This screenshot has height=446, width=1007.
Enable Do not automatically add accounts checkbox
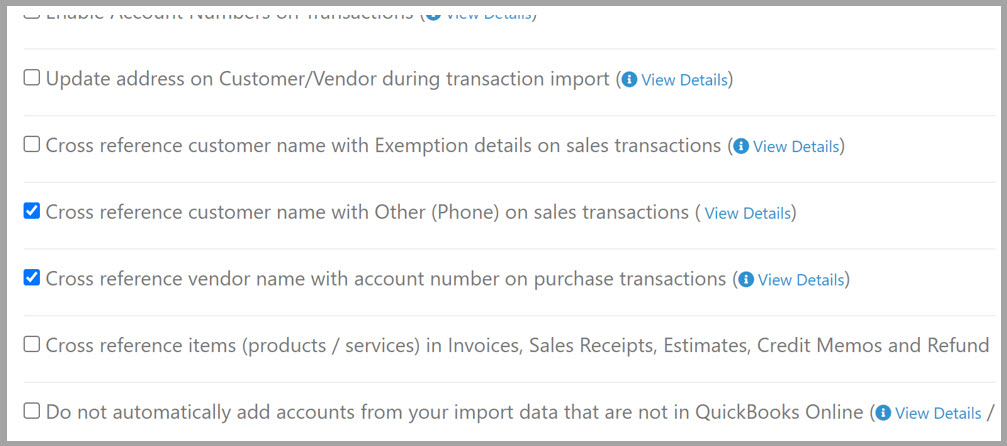click(x=31, y=411)
